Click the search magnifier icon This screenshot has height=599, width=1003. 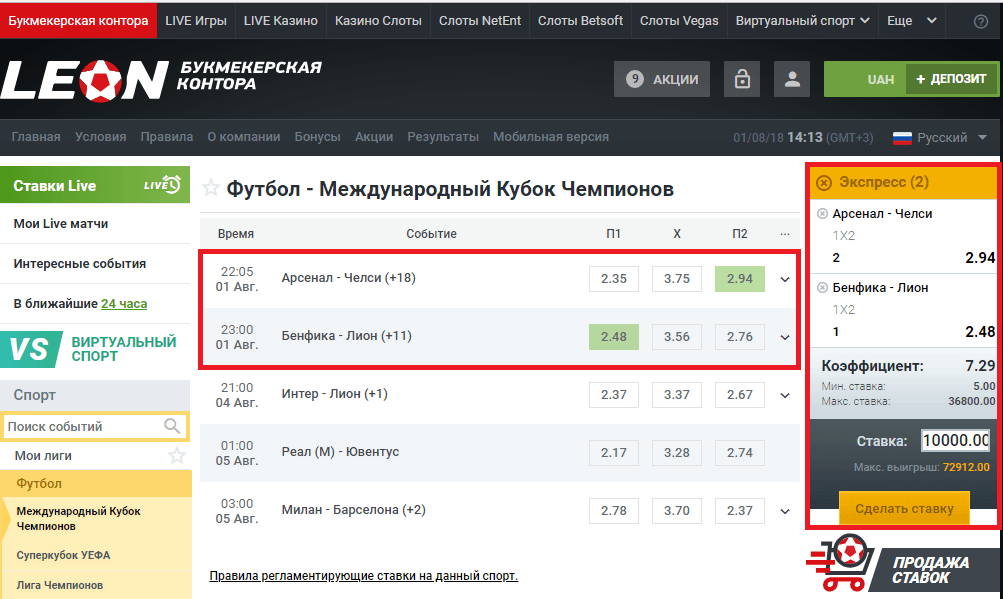pyautogui.click(x=174, y=427)
